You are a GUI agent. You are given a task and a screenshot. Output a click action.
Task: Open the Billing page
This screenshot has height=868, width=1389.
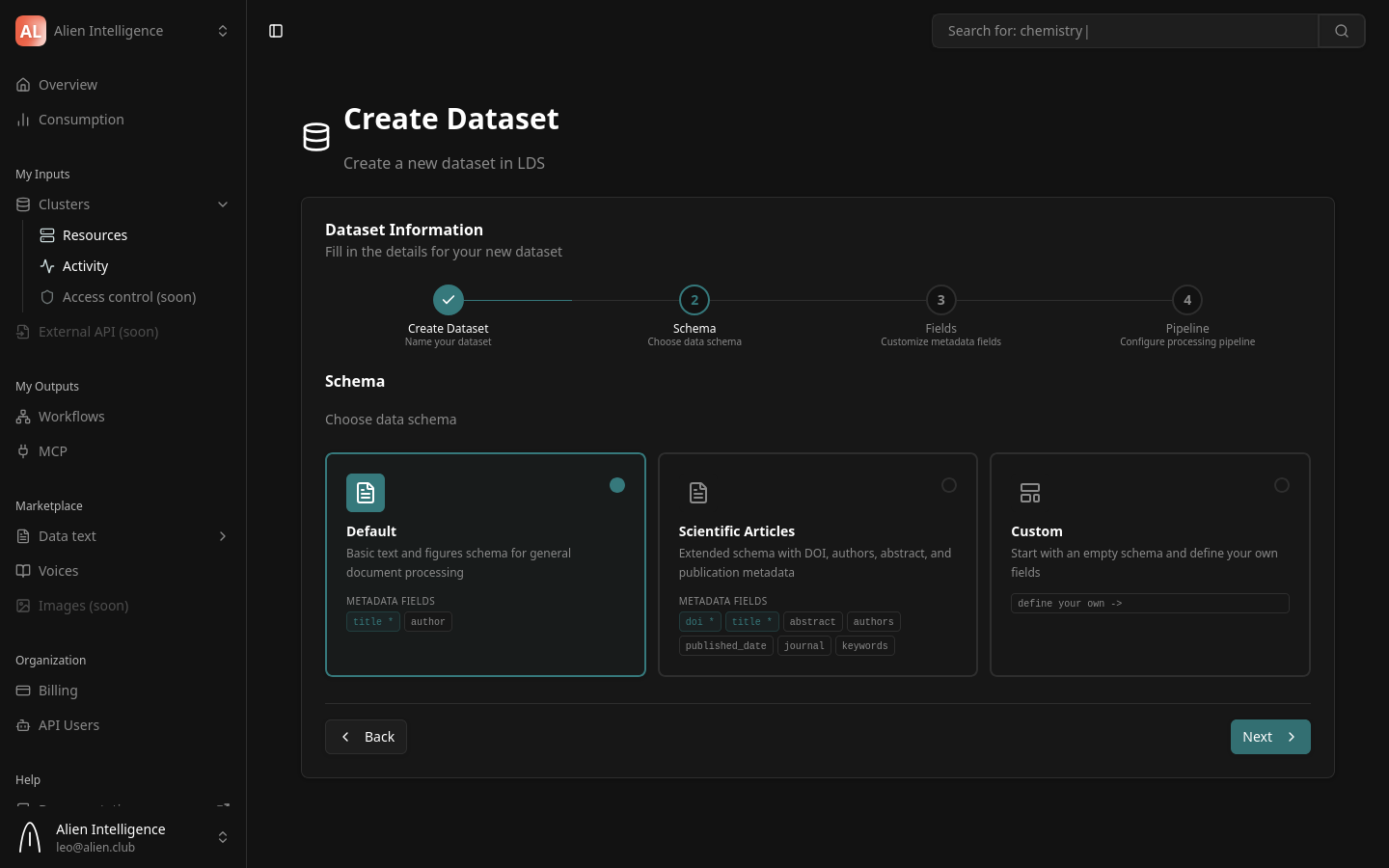pyautogui.click(x=58, y=690)
